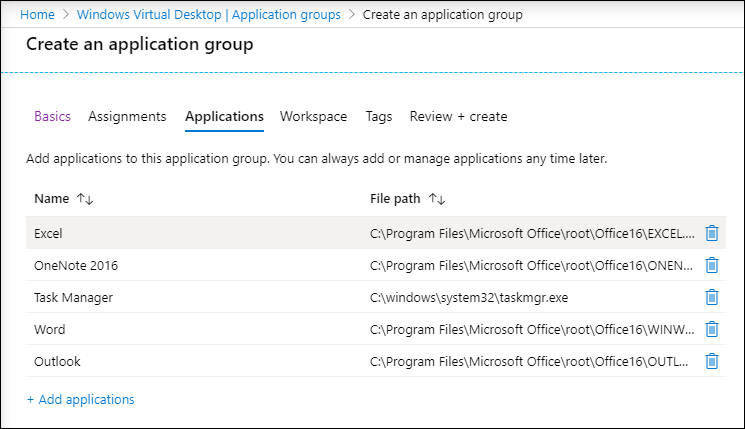Viewport: 745px width, 429px height.
Task: Select the Outlook name cell
Action: 57,361
